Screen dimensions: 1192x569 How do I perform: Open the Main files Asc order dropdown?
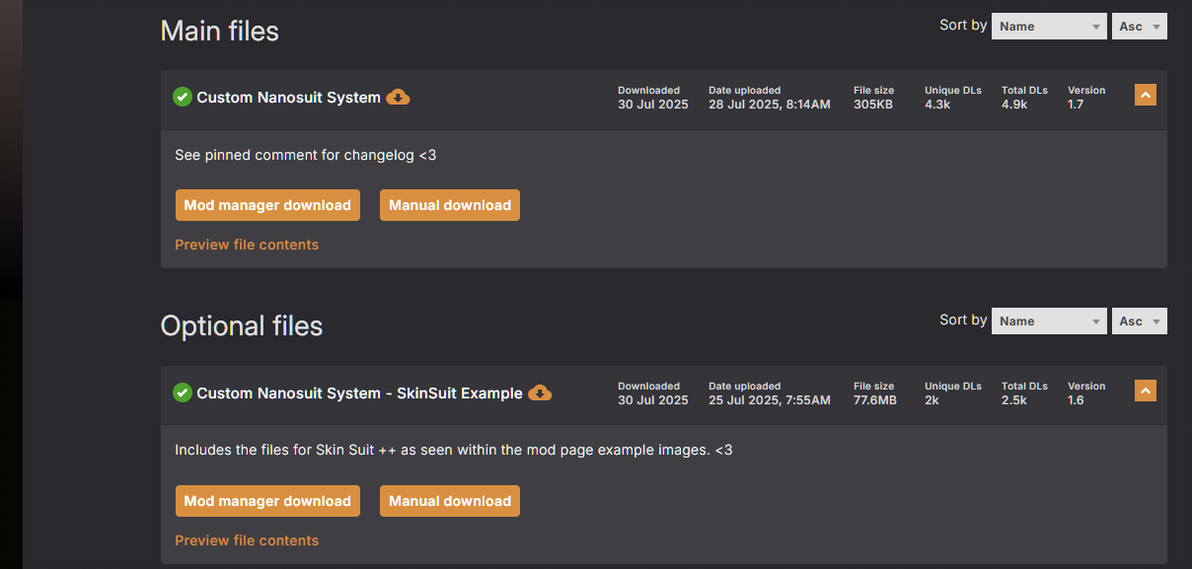(1139, 27)
